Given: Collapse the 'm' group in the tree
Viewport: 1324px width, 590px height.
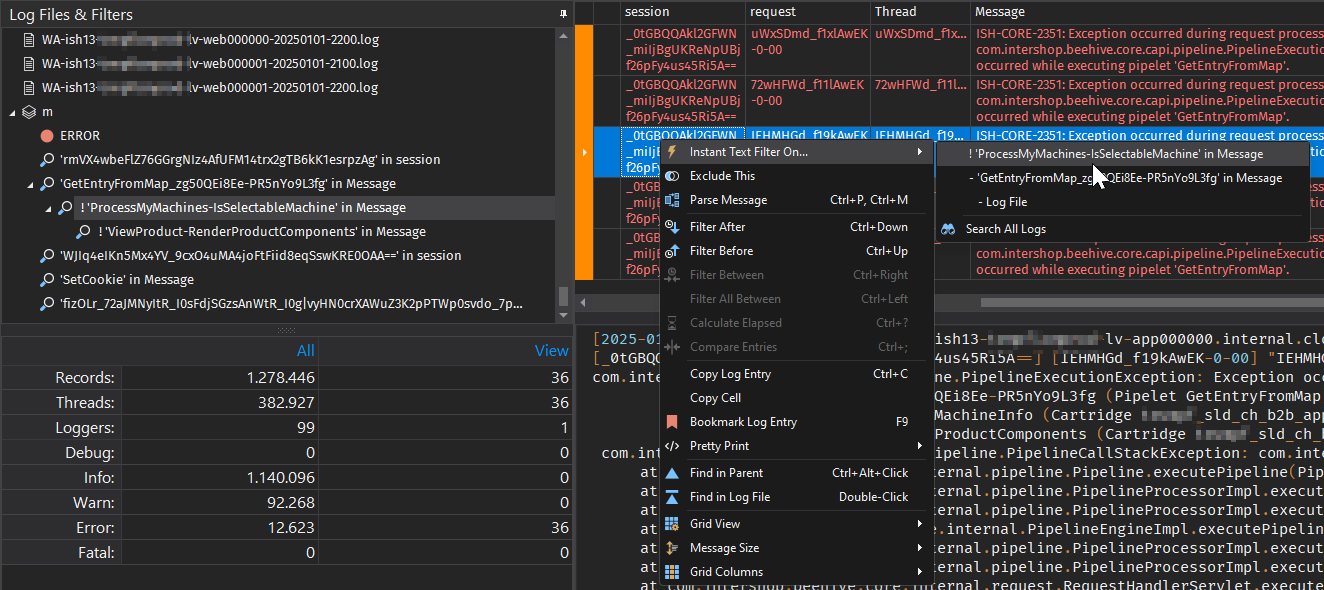Looking at the screenshot, I should [x=12, y=113].
